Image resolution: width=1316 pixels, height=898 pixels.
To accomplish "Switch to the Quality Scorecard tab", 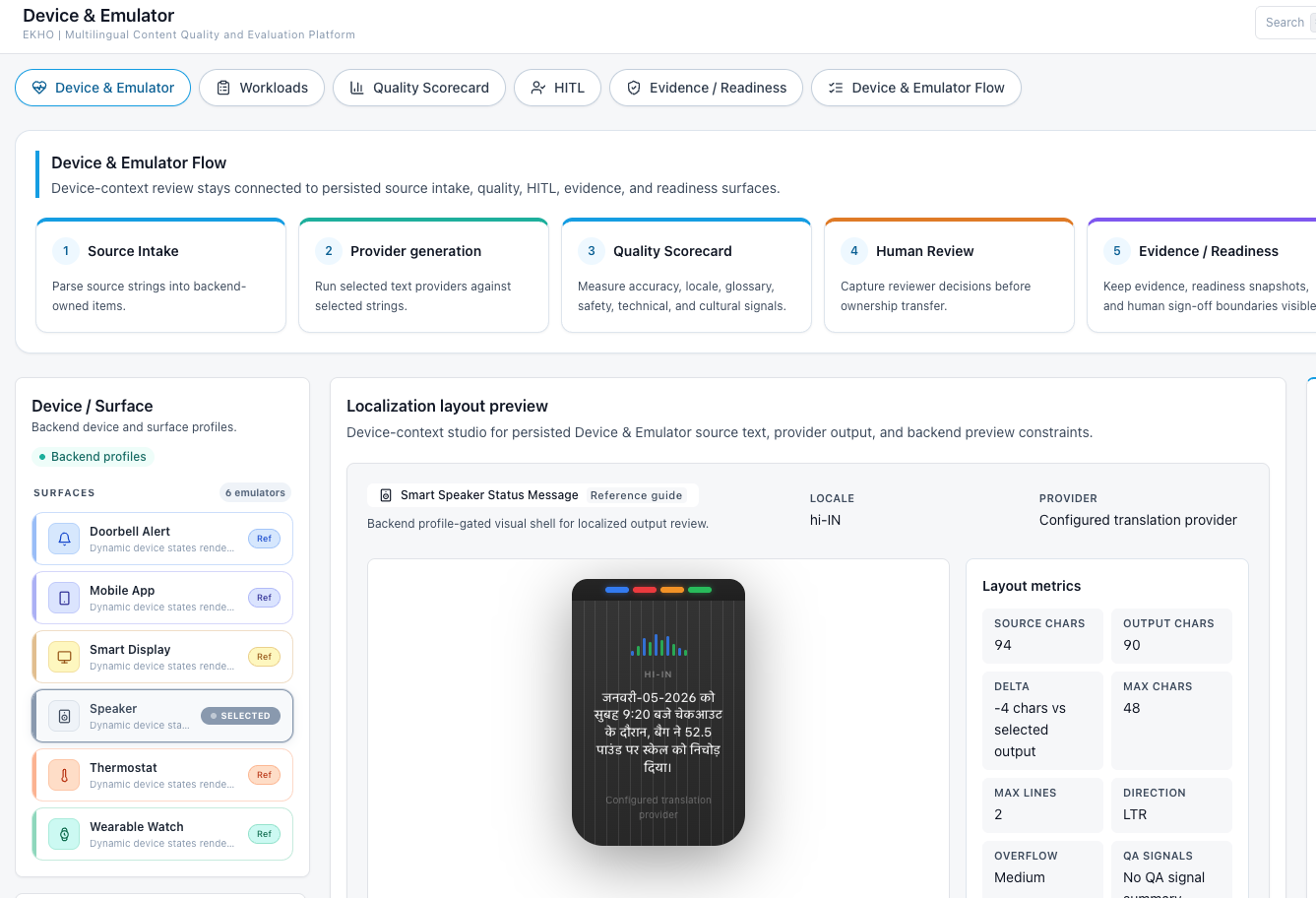I will (419, 88).
